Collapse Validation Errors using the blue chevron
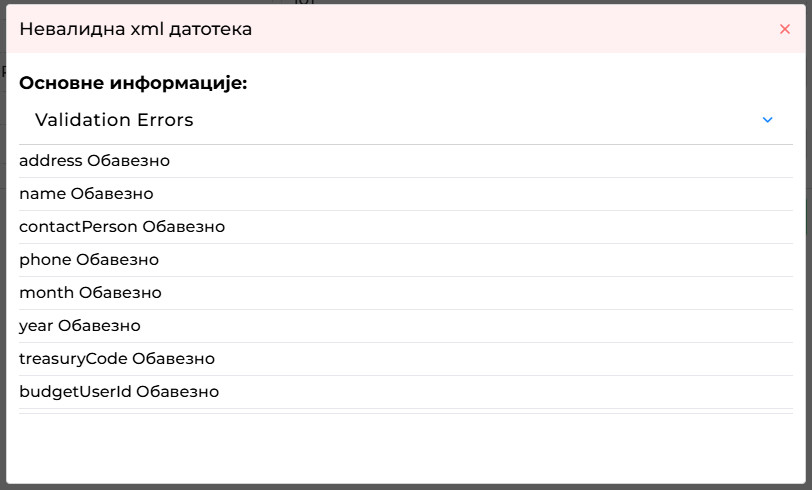The image size is (812, 490). tap(767, 120)
